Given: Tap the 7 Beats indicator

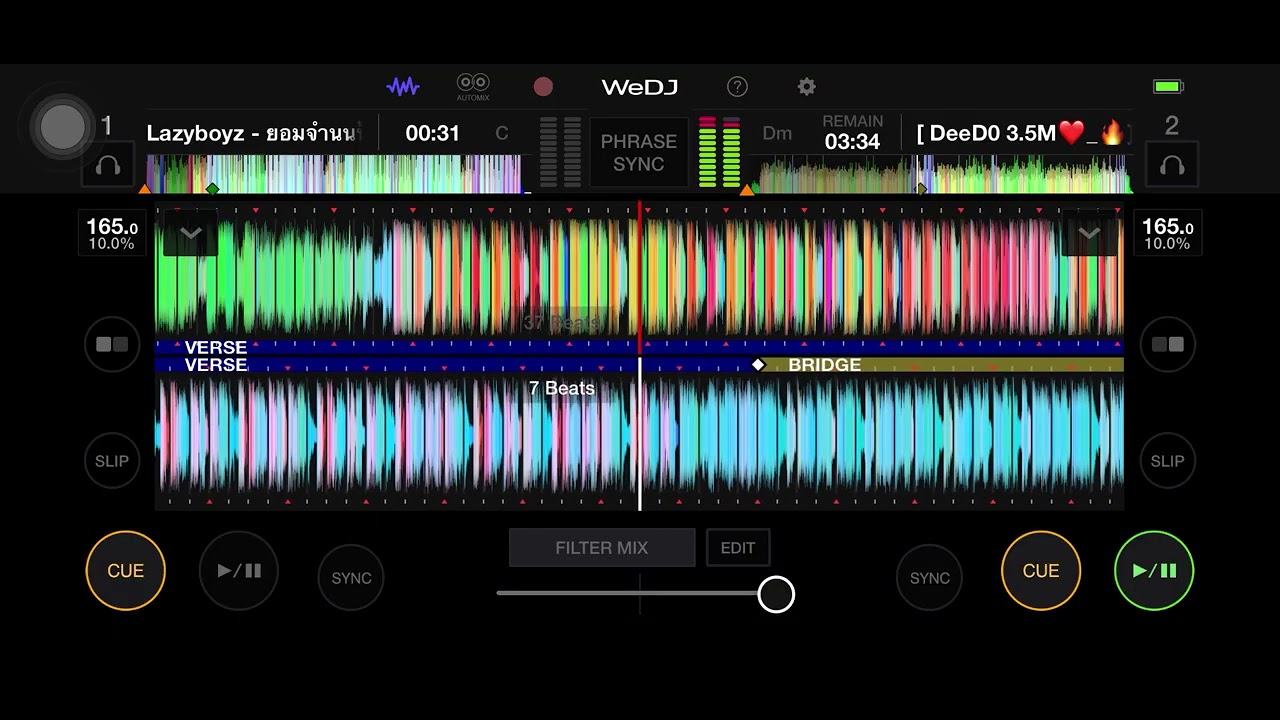Looking at the screenshot, I should pyautogui.click(x=562, y=388).
